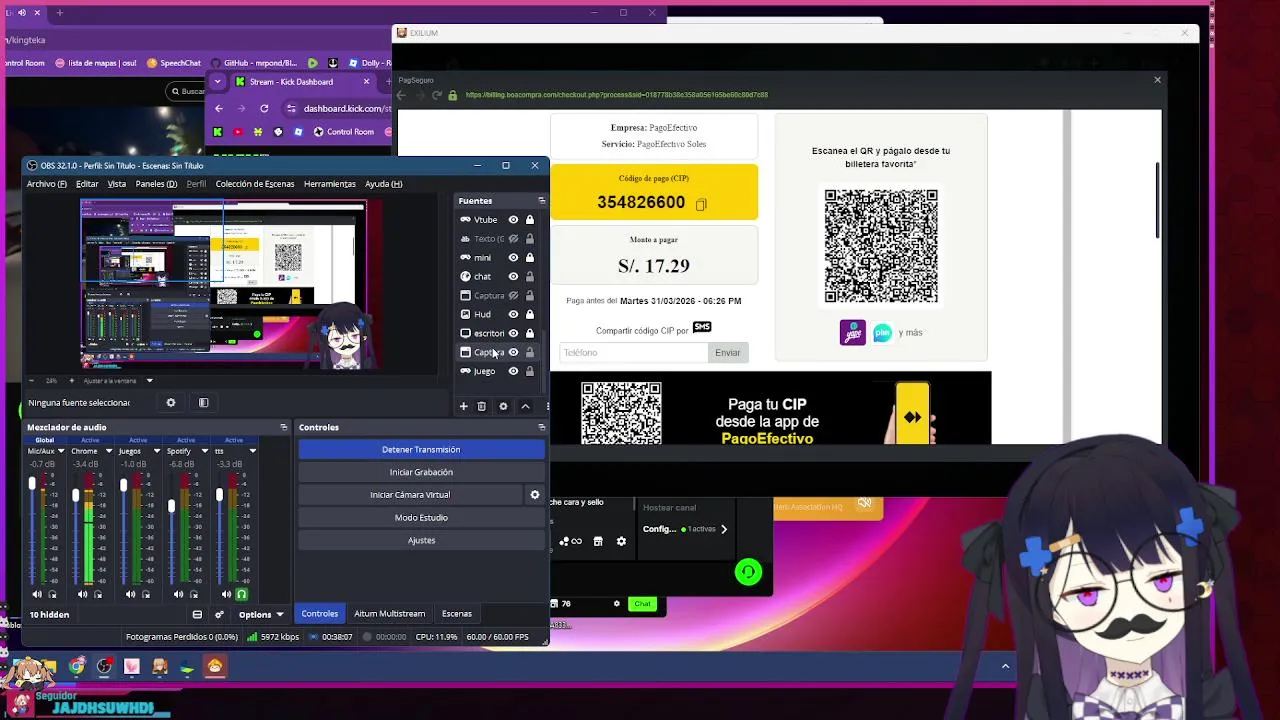This screenshot has height=720, width=1280.
Task: Click the properties gear under the preview
Action: 171,403
